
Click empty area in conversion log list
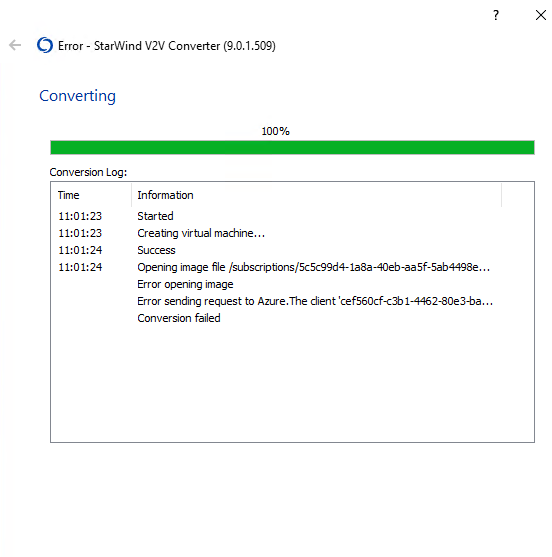tap(292, 384)
